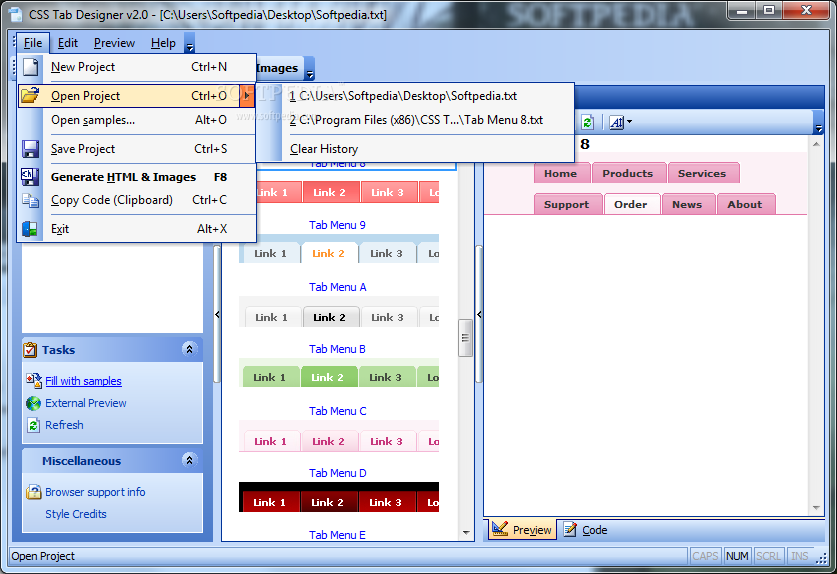
Task: Select Tab Menu D style
Action: [x=337, y=473]
